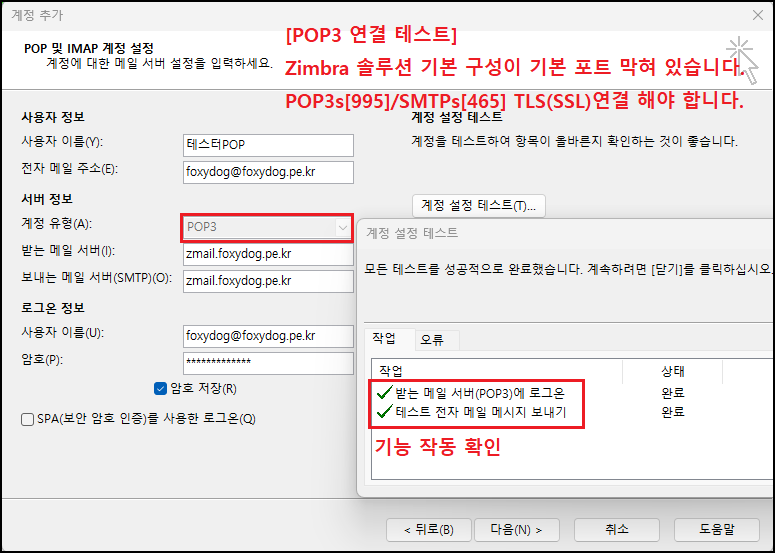The image size is (775, 553).
Task: Click the 서버 정보 section heading
Action: point(47,199)
